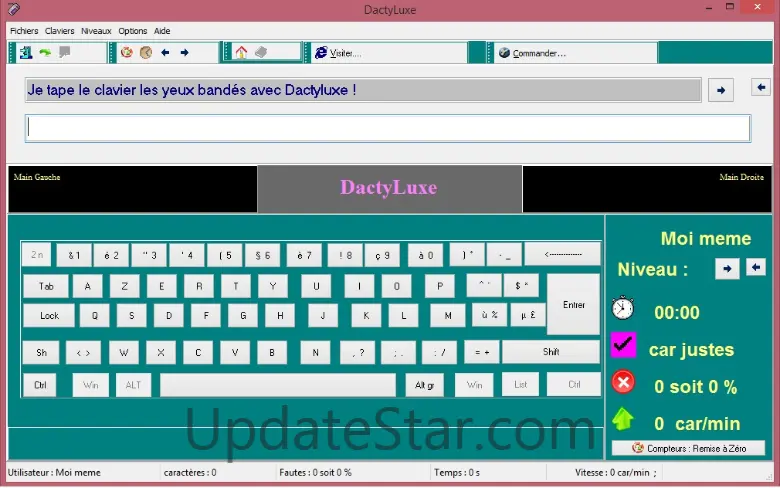The height and width of the screenshot is (488, 780).
Task: Increase Niveau with the right arrow
Action: point(727,269)
